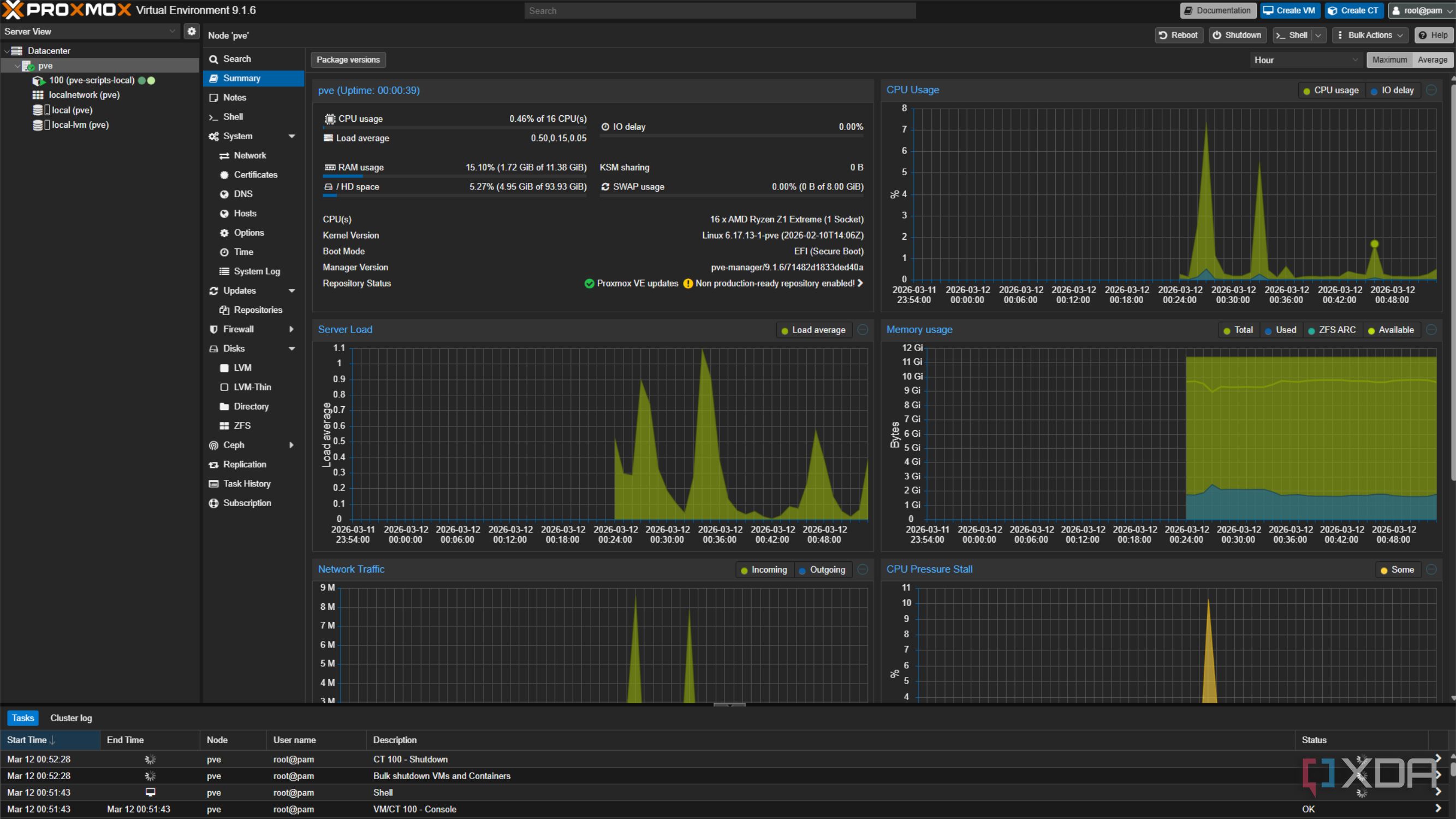Click the Reboot node button
The height and width of the screenshot is (819, 1456).
pos(1178,35)
